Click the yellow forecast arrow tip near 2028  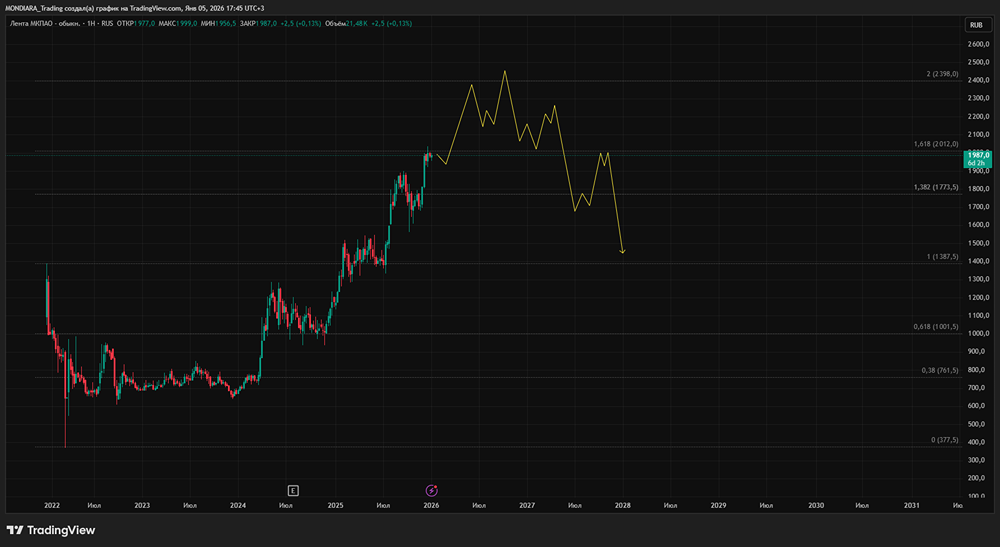click(622, 252)
